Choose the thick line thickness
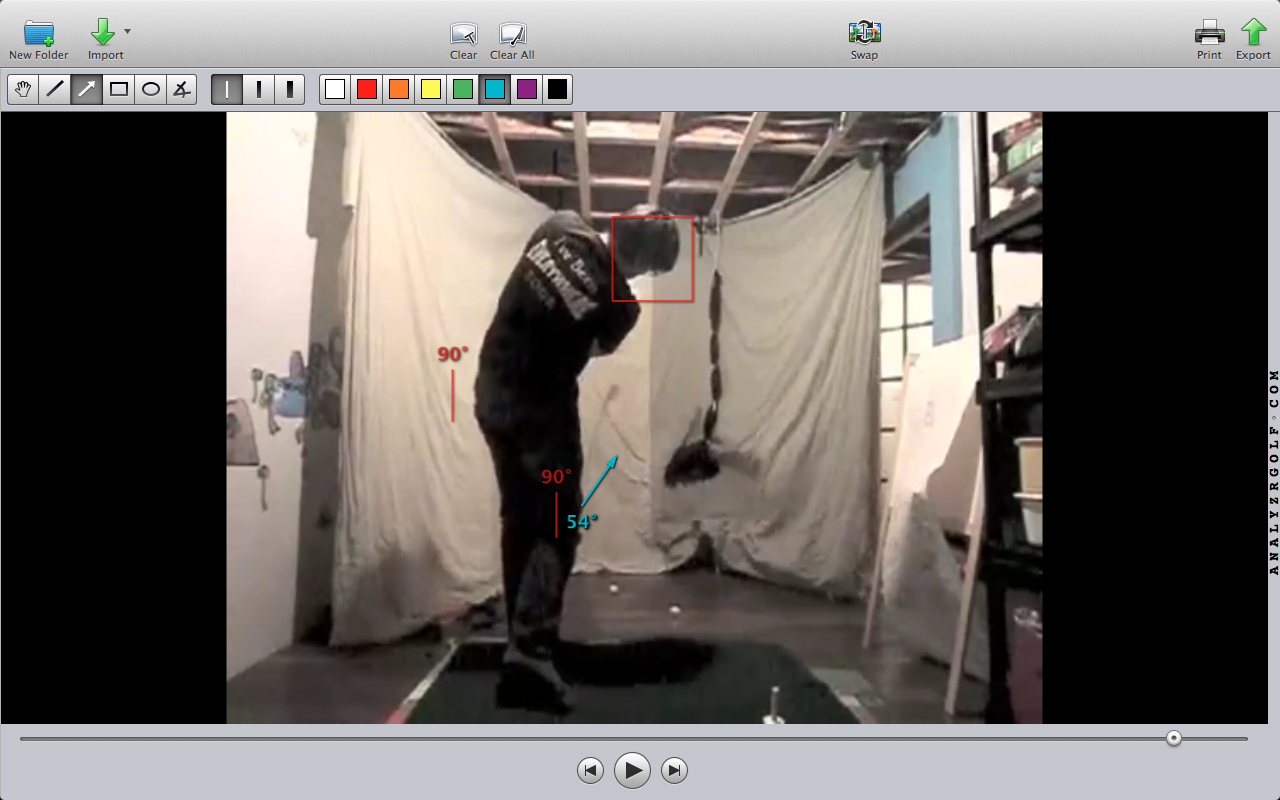 click(x=290, y=89)
